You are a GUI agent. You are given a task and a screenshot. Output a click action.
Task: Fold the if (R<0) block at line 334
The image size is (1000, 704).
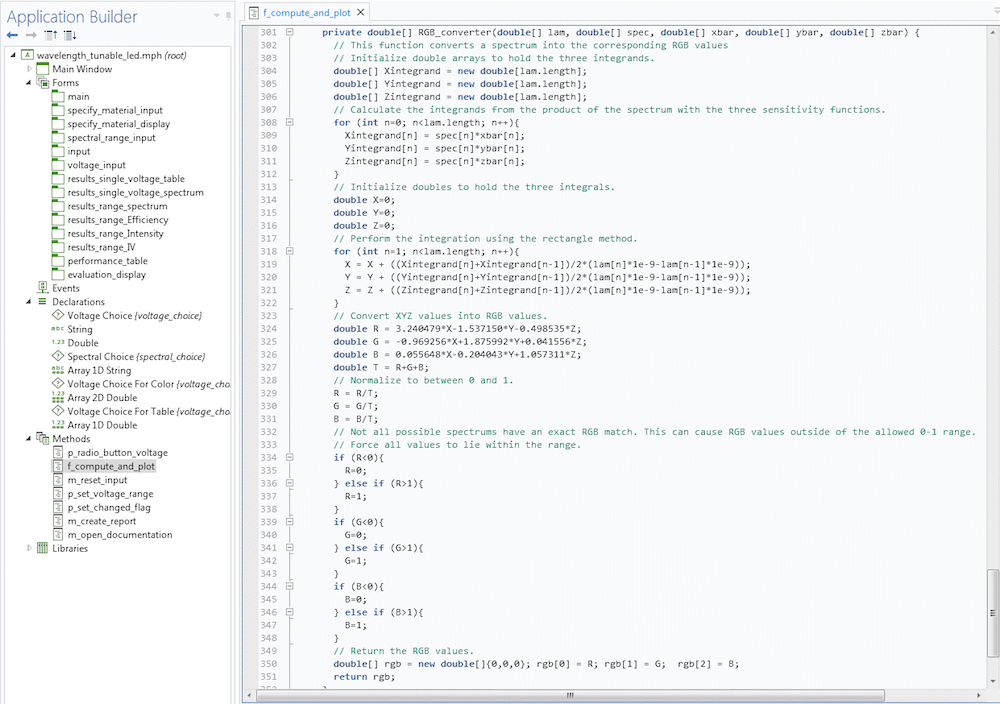tap(289, 457)
